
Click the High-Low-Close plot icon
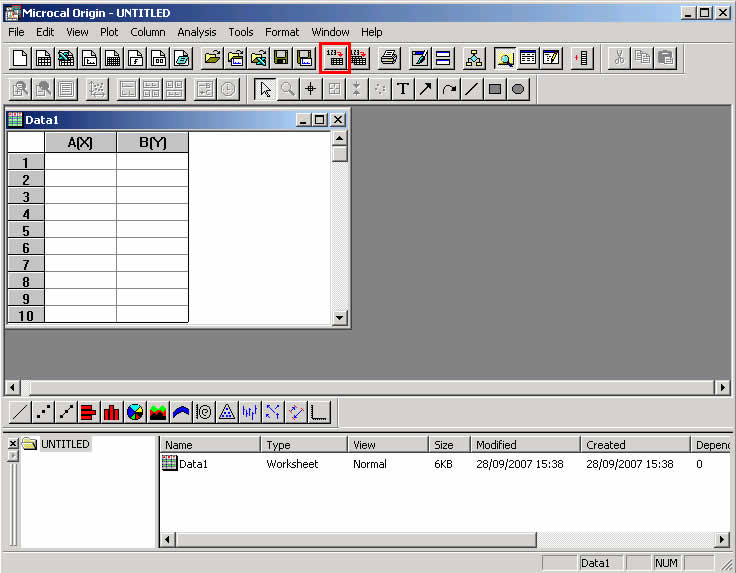coord(250,412)
